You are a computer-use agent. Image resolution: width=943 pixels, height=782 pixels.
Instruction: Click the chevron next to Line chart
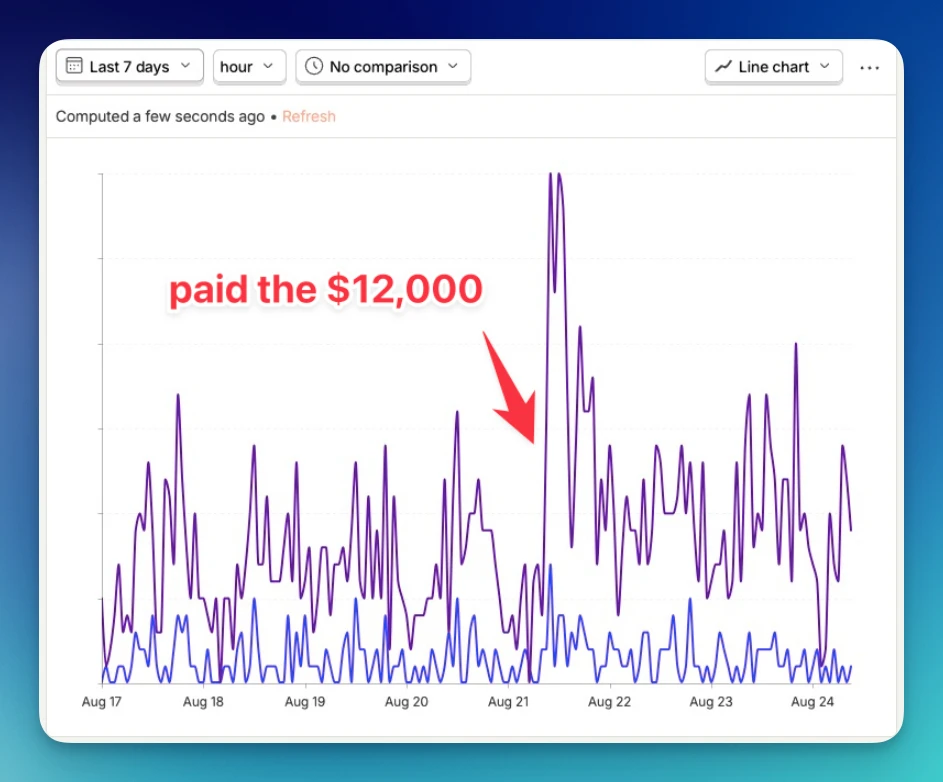pyautogui.click(x=825, y=66)
